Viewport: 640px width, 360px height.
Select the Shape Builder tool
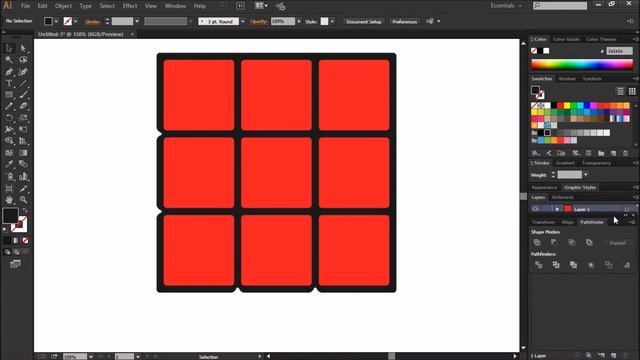(x=9, y=141)
